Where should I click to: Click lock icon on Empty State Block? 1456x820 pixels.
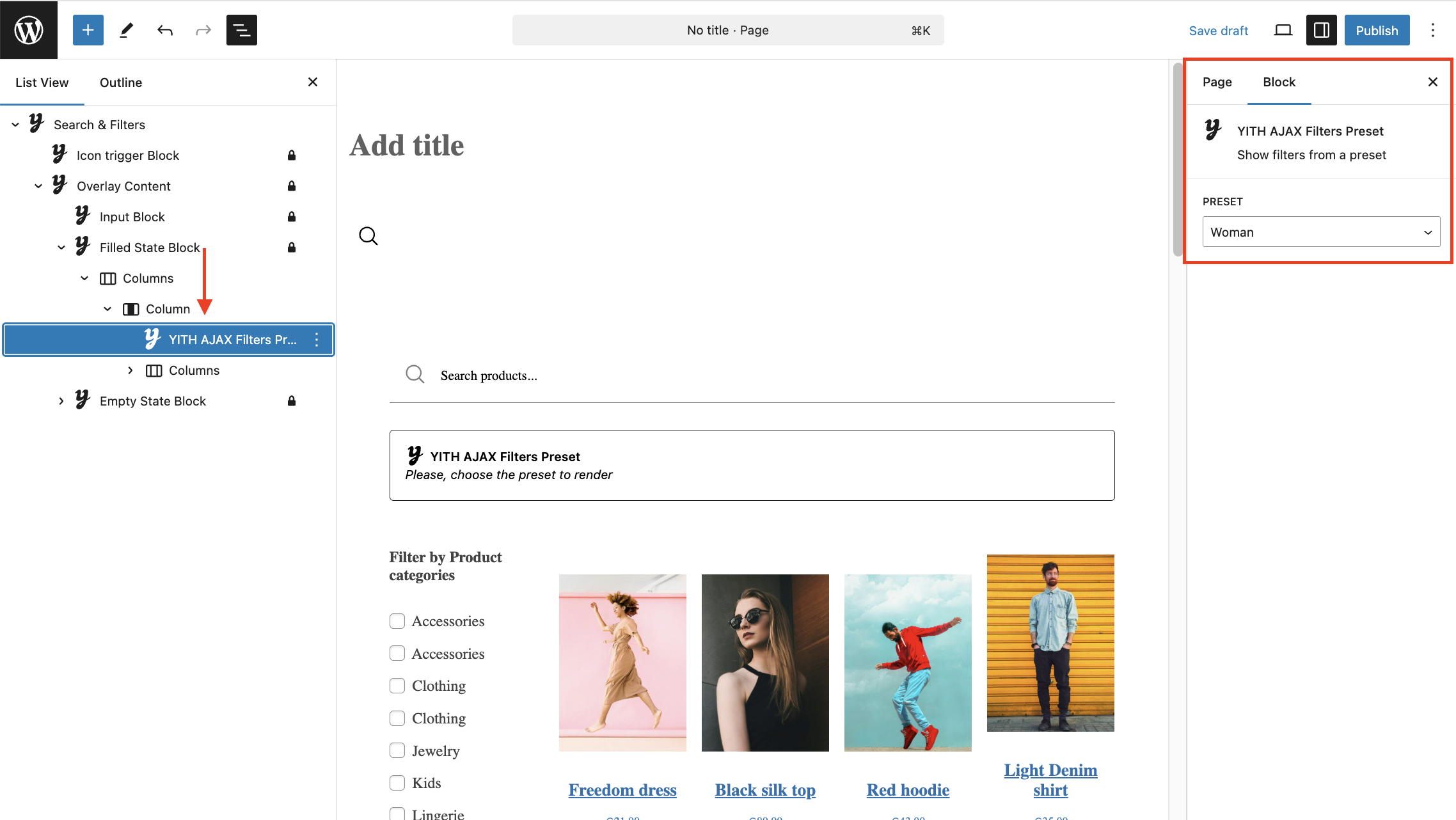[x=292, y=401]
